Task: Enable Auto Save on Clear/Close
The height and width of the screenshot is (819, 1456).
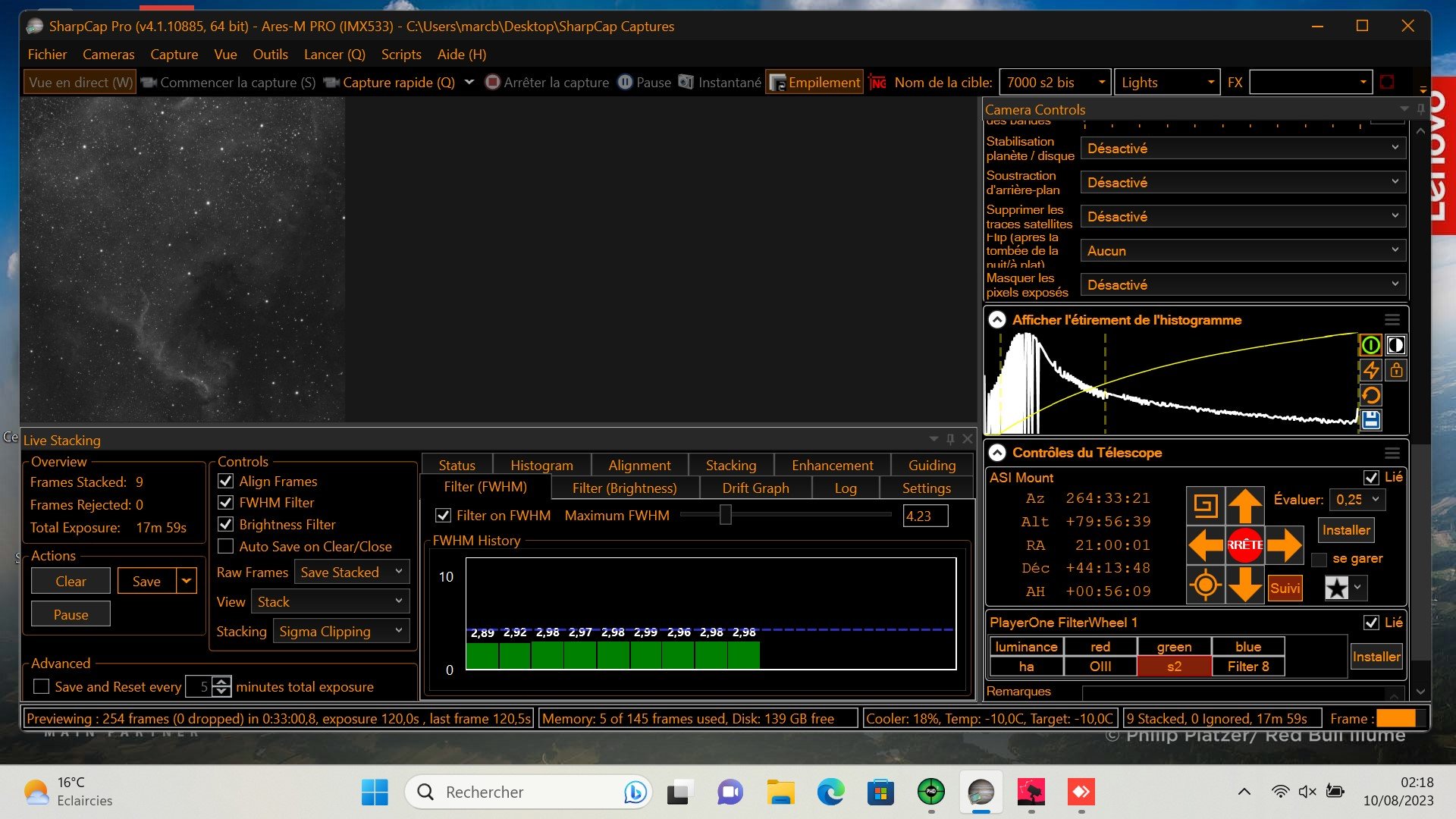Action: (225, 547)
